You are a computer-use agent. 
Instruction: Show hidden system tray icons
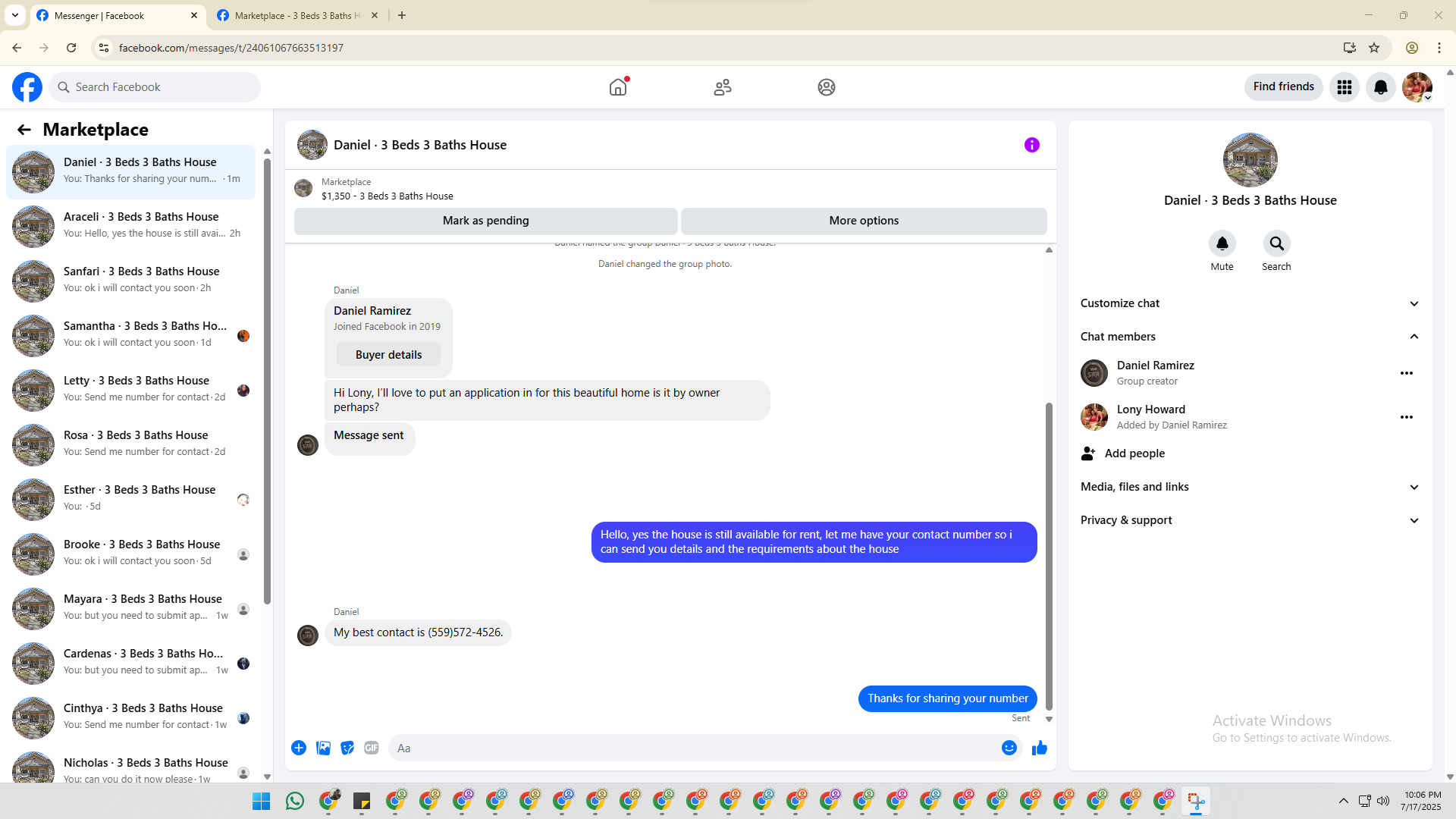pos(1343,801)
